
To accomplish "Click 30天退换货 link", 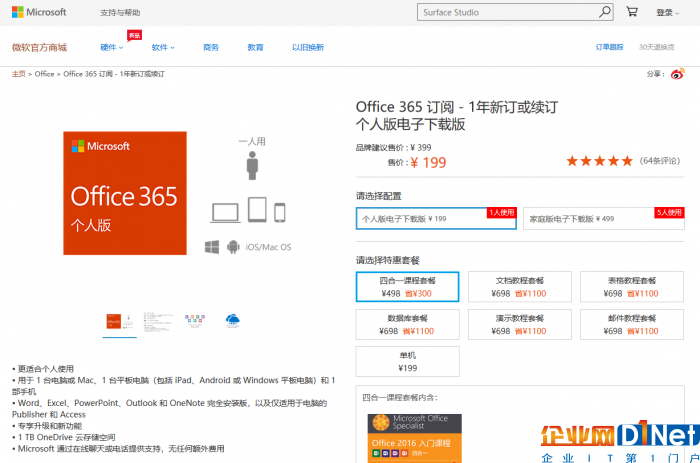I will tap(656, 47).
